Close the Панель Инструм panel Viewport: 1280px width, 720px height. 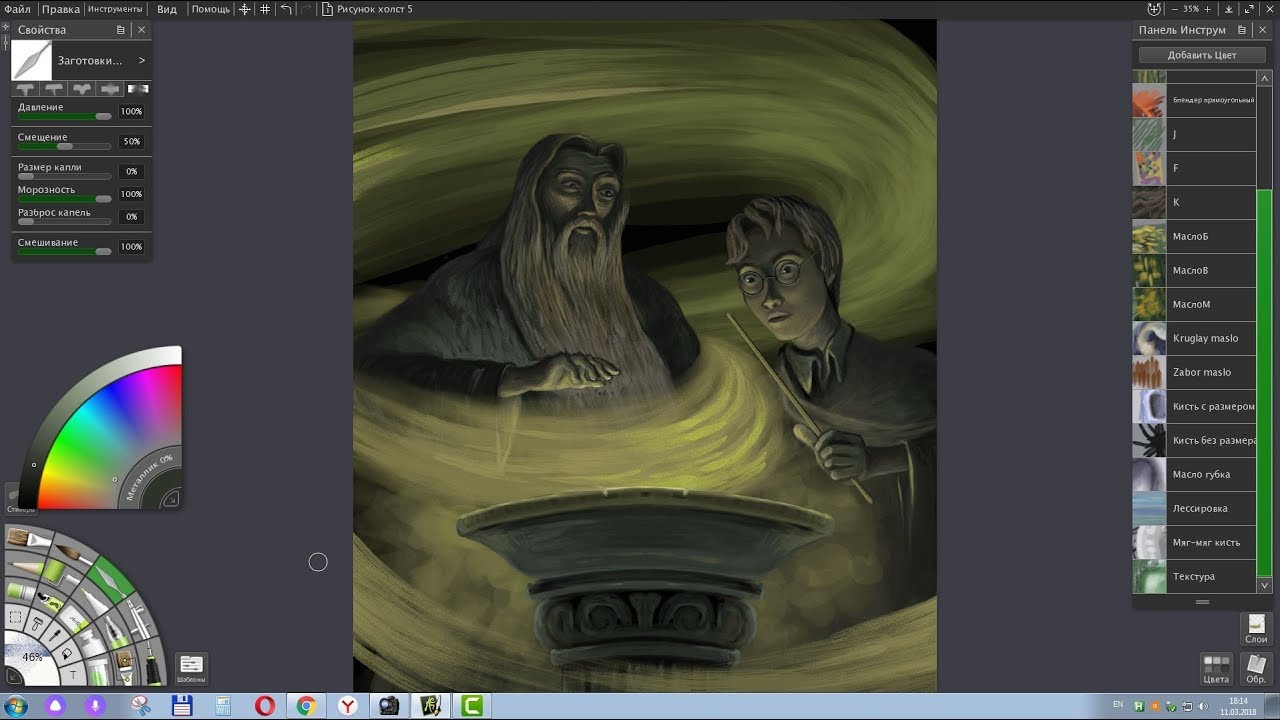pyautogui.click(x=1263, y=30)
